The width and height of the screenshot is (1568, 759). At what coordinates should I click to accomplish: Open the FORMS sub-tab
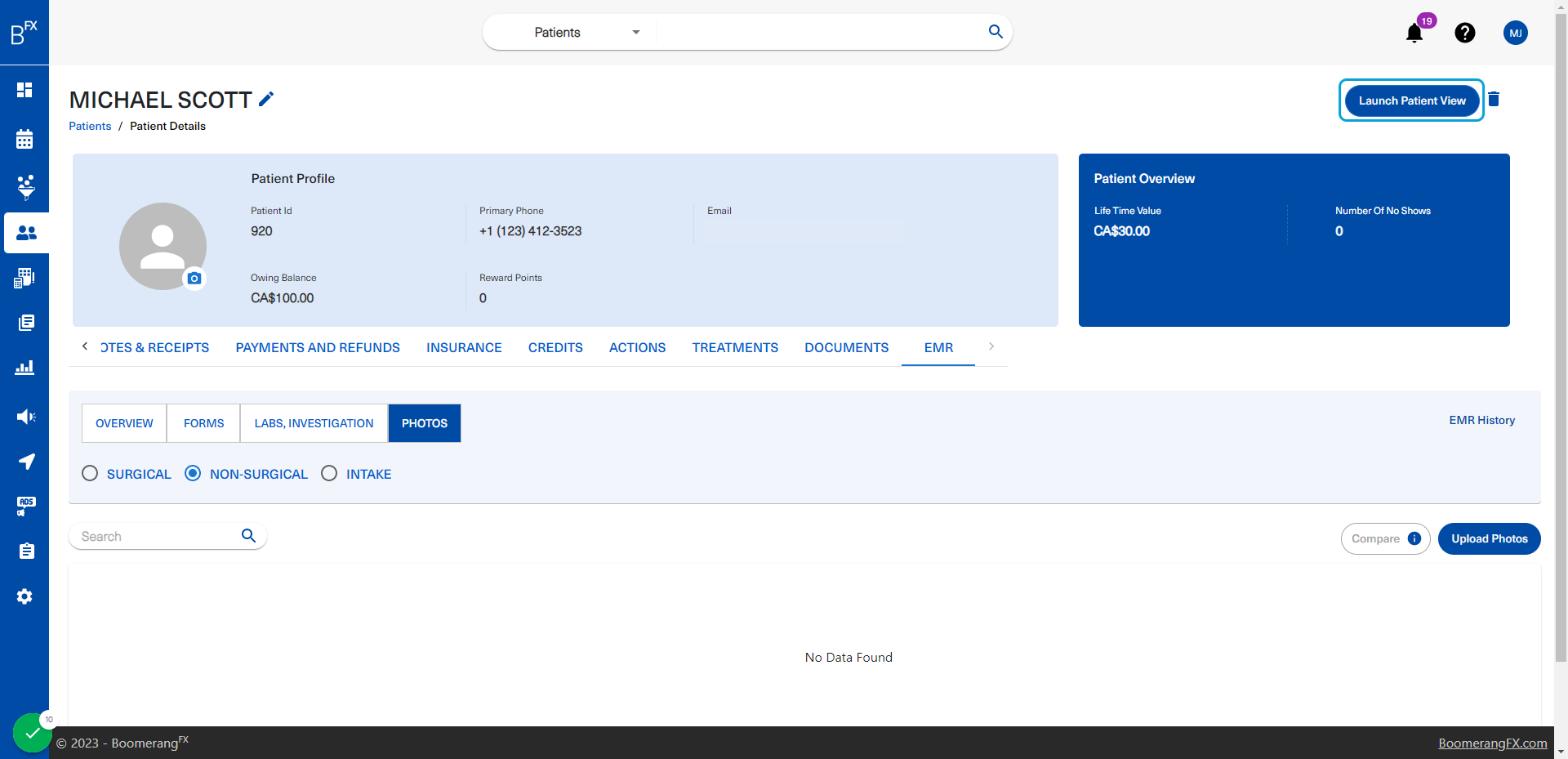[x=203, y=423]
